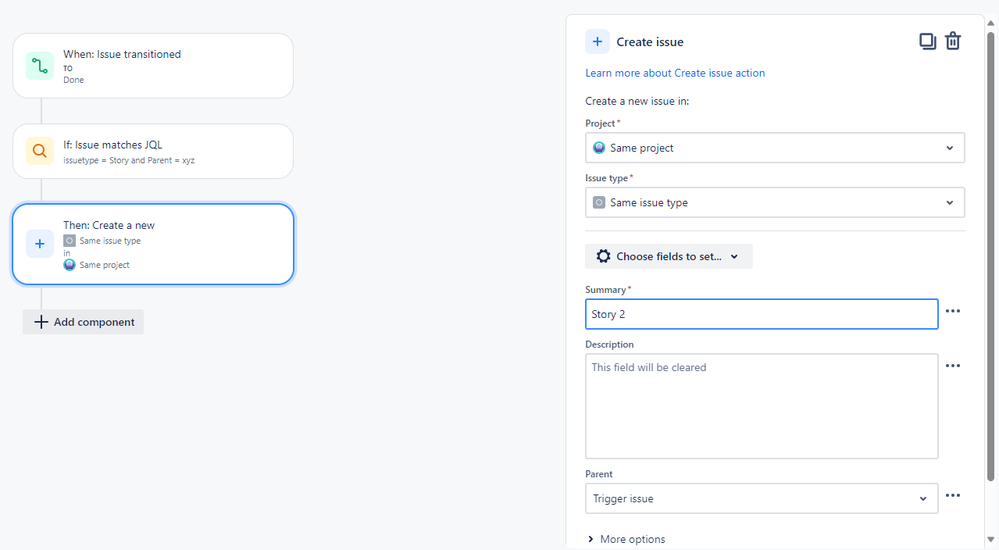Open Parent field more options ellipsis
This screenshot has height=550, width=999.
click(x=953, y=496)
